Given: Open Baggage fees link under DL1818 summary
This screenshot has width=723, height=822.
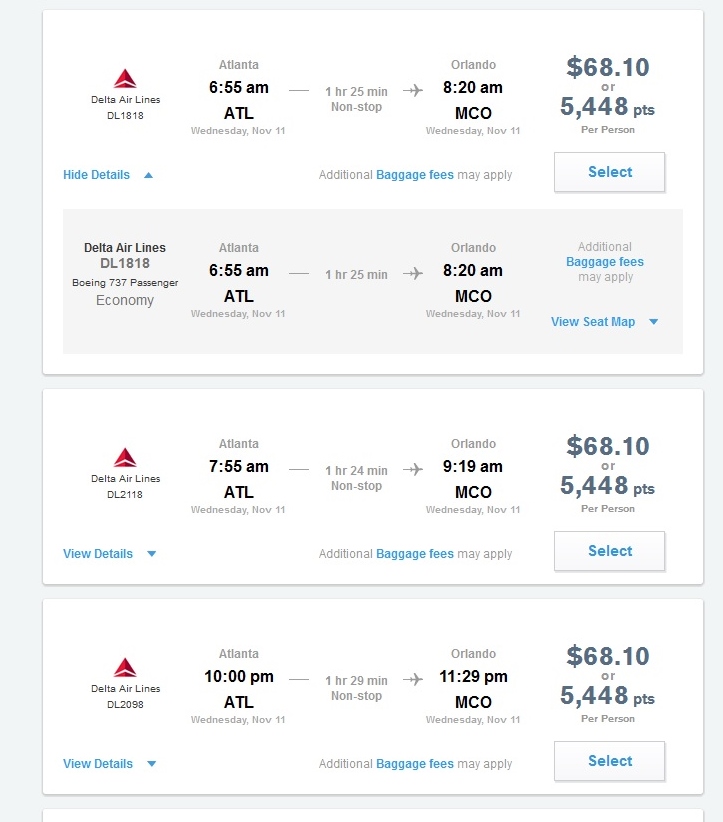Looking at the screenshot, I should pos(415,175).
